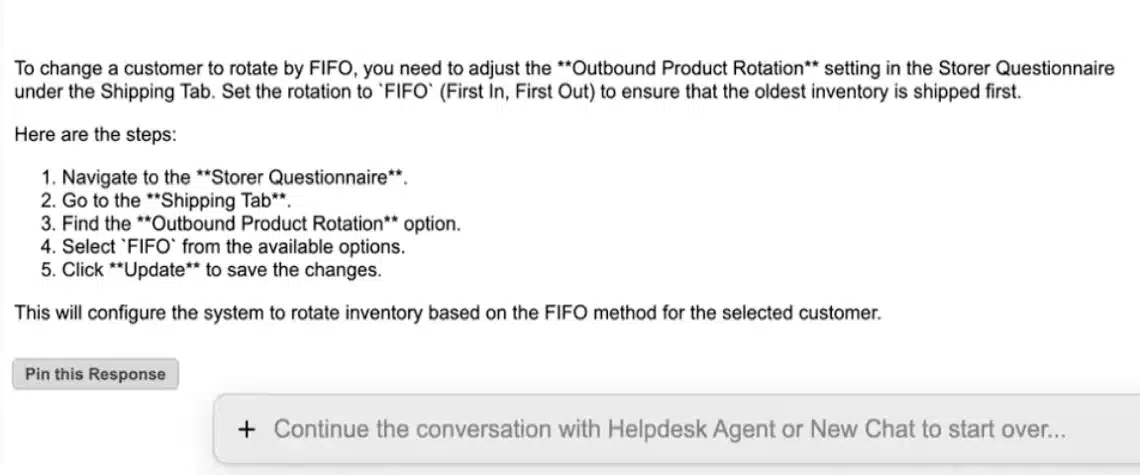Click step 3 about finding Outbound Product Rotation

[260, 224]
